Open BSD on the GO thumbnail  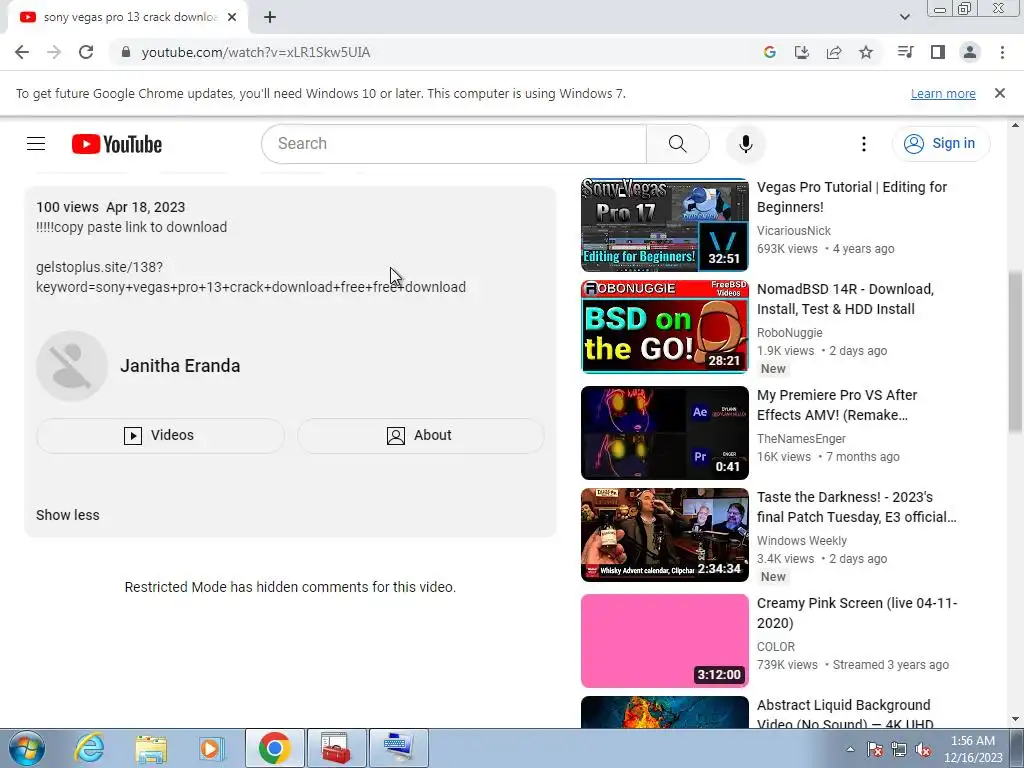[x=665, y=327]
